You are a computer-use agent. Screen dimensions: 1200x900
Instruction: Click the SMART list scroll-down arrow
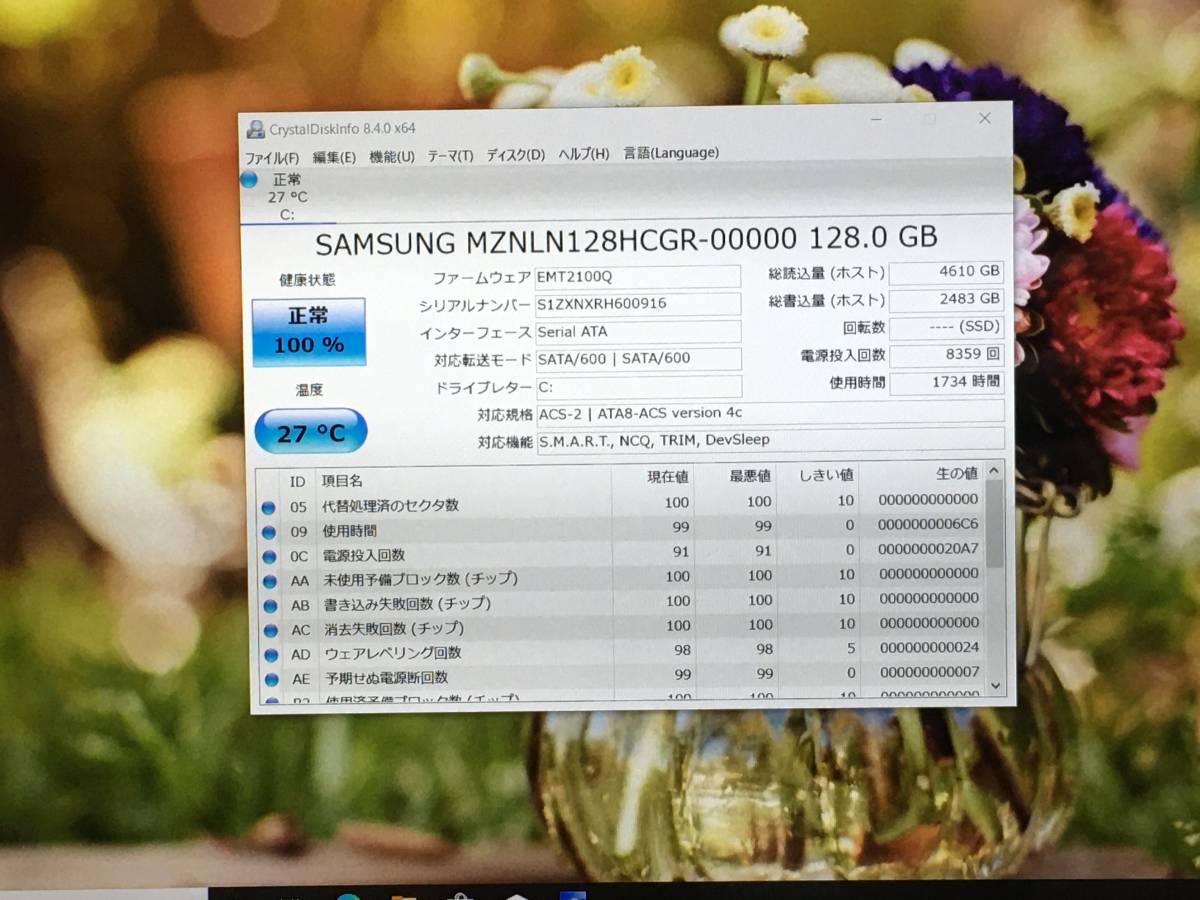pyautogui.click(x=994, y=684)
